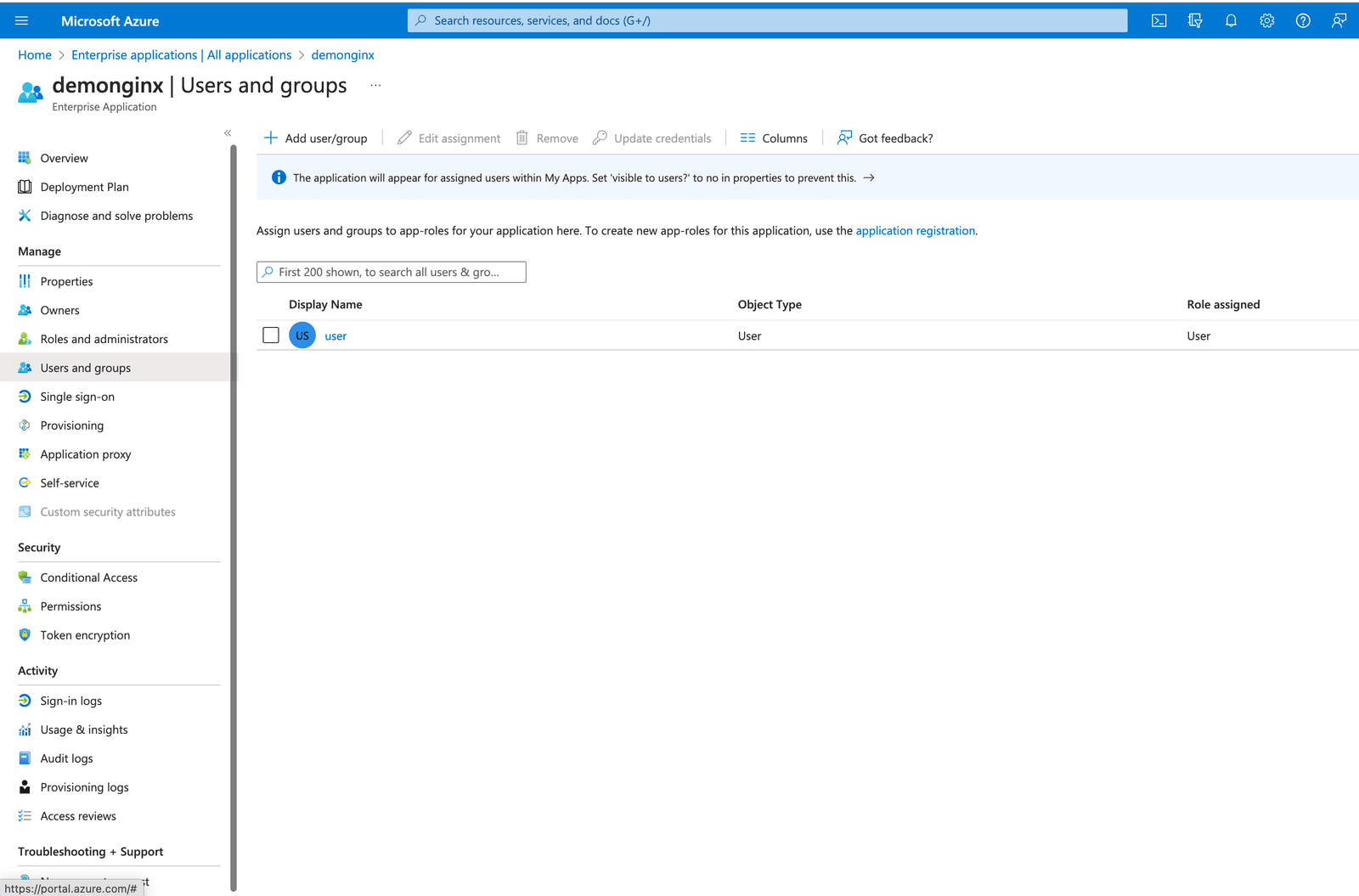Open Conditional Access in Security section
The width and height of the screenshot is (1359, 896).
(x=88, y=578)
